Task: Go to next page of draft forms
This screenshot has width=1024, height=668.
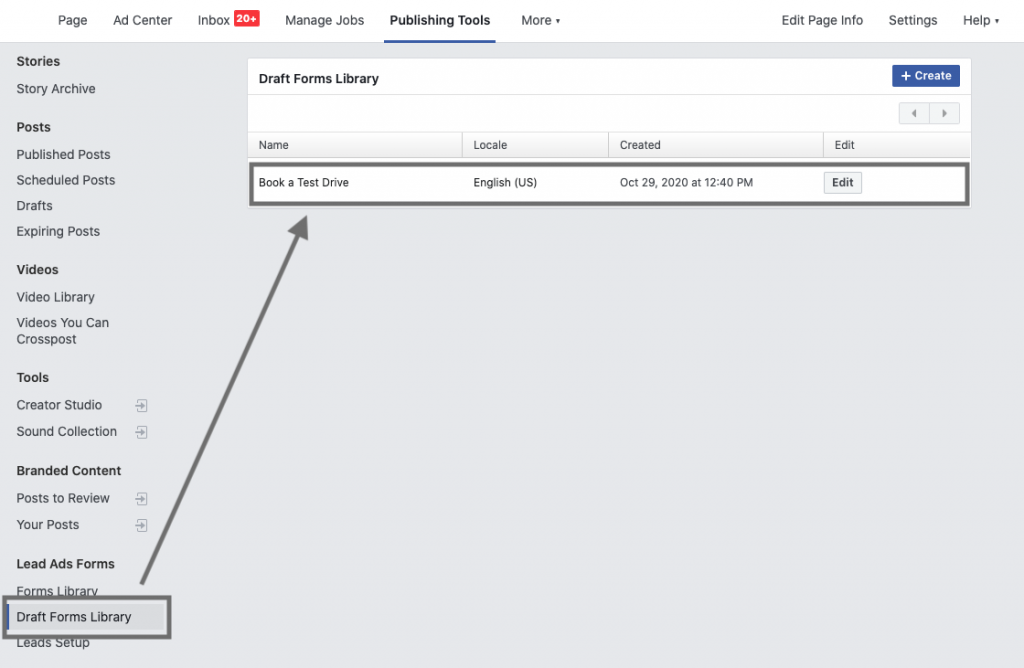Action: pyautogui.click(x=944, y=114)
